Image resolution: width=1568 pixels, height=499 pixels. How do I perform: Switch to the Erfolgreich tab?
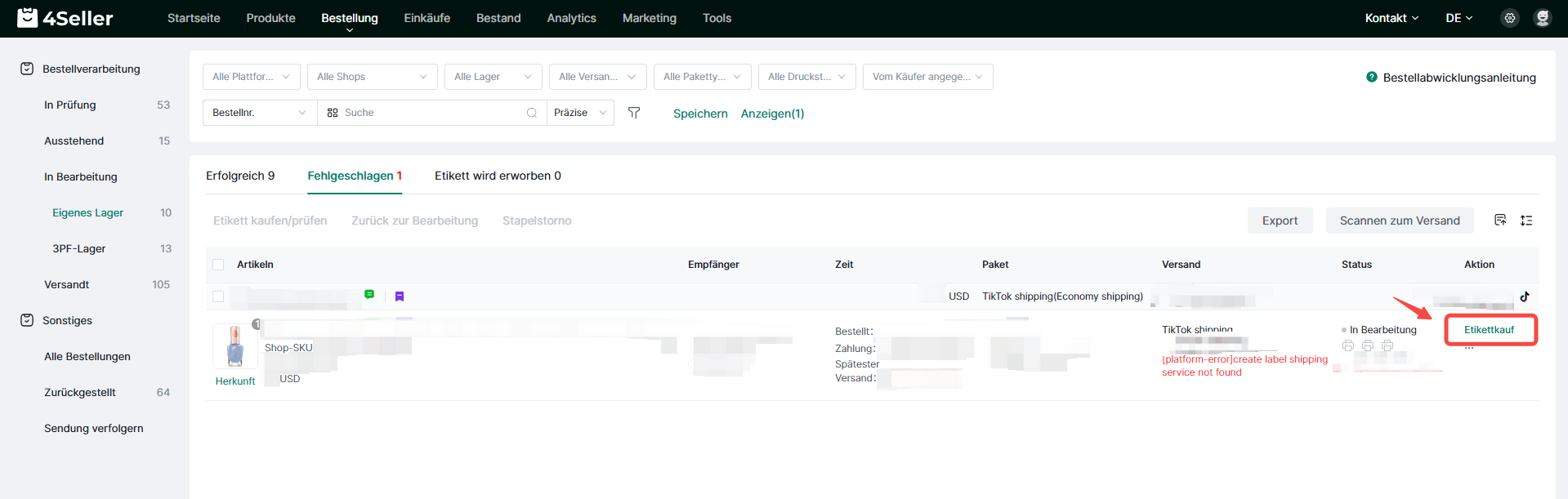coord(240,176)
